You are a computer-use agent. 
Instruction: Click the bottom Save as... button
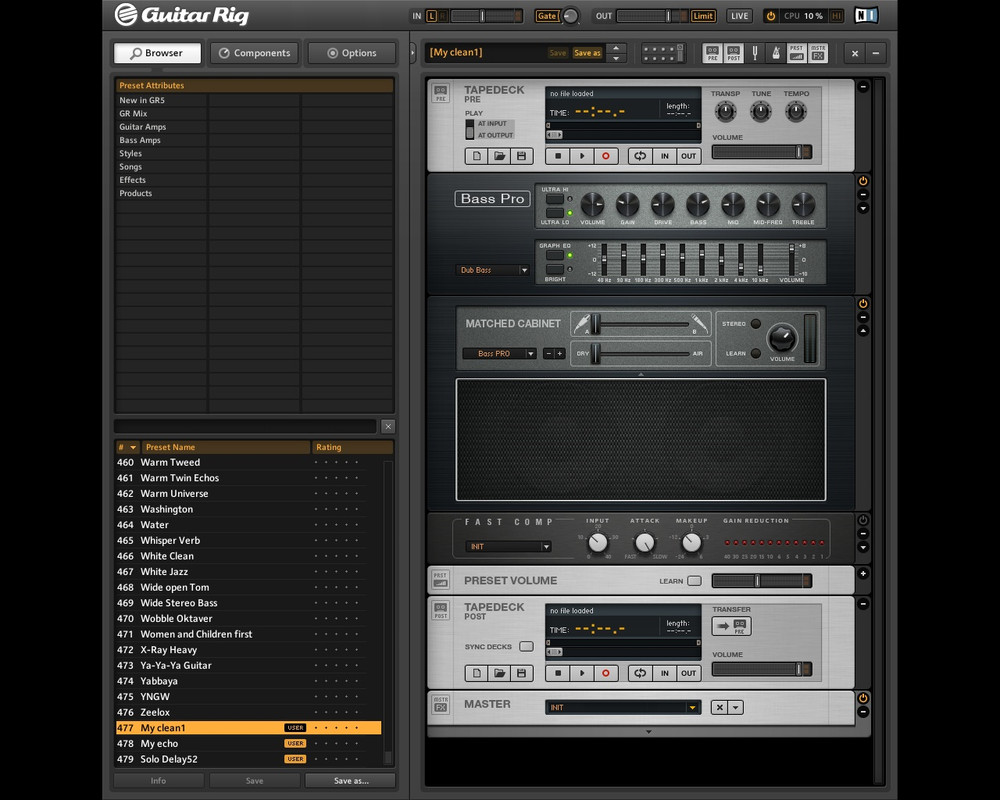coord(351,781)
